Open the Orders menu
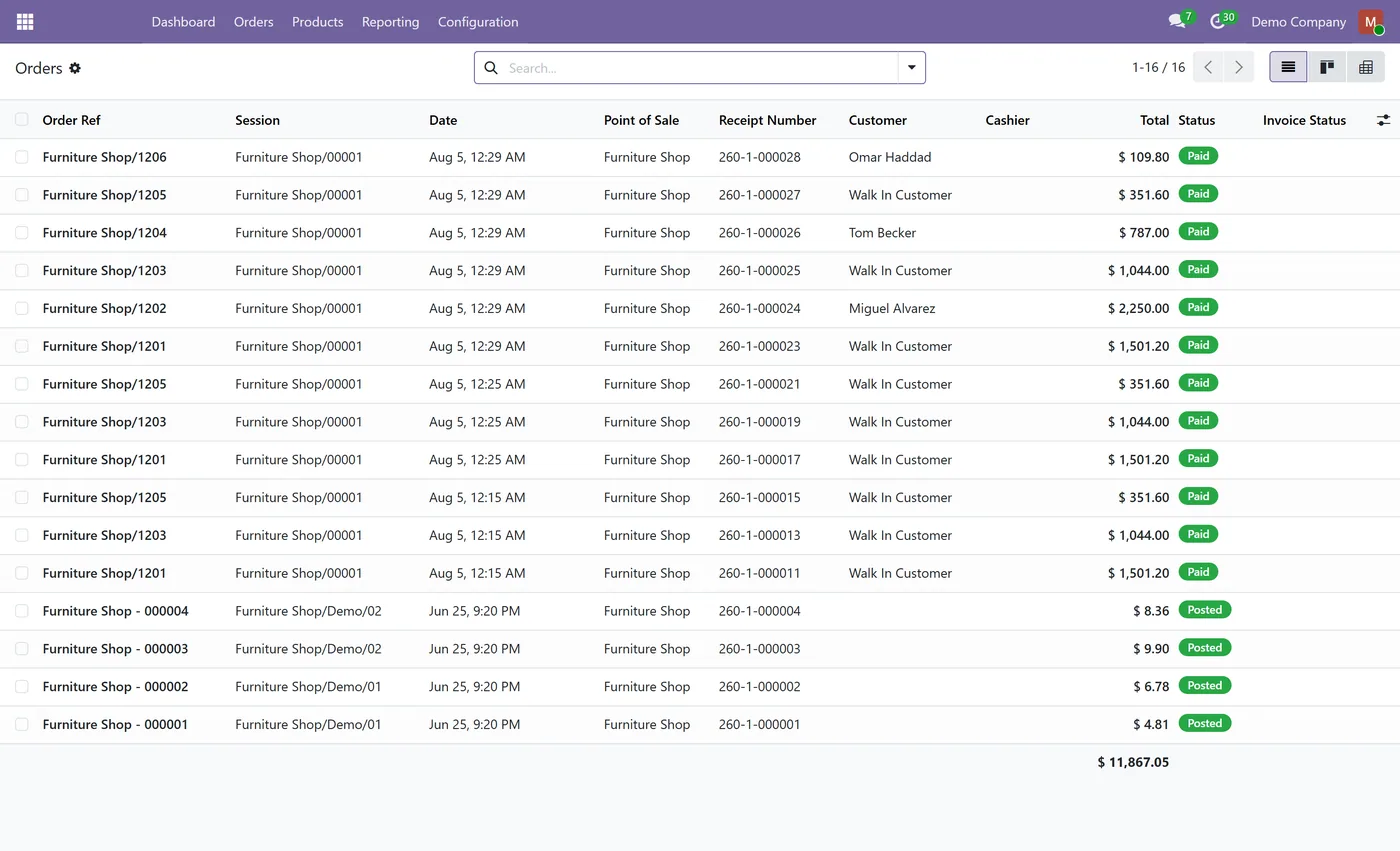The image size is (1400, 851). tap(253, 21)
